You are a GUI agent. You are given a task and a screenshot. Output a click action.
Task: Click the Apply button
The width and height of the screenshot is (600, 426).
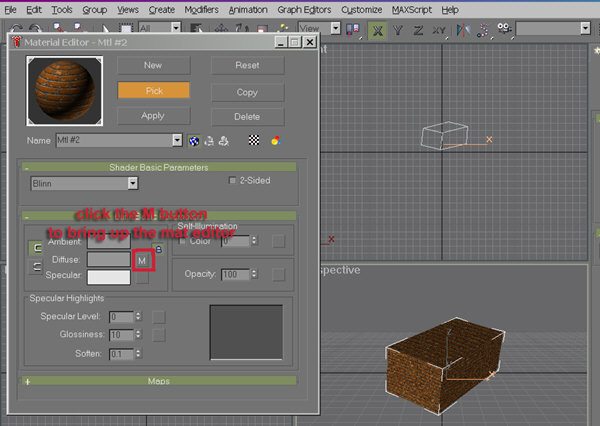[x=153, y=116]
